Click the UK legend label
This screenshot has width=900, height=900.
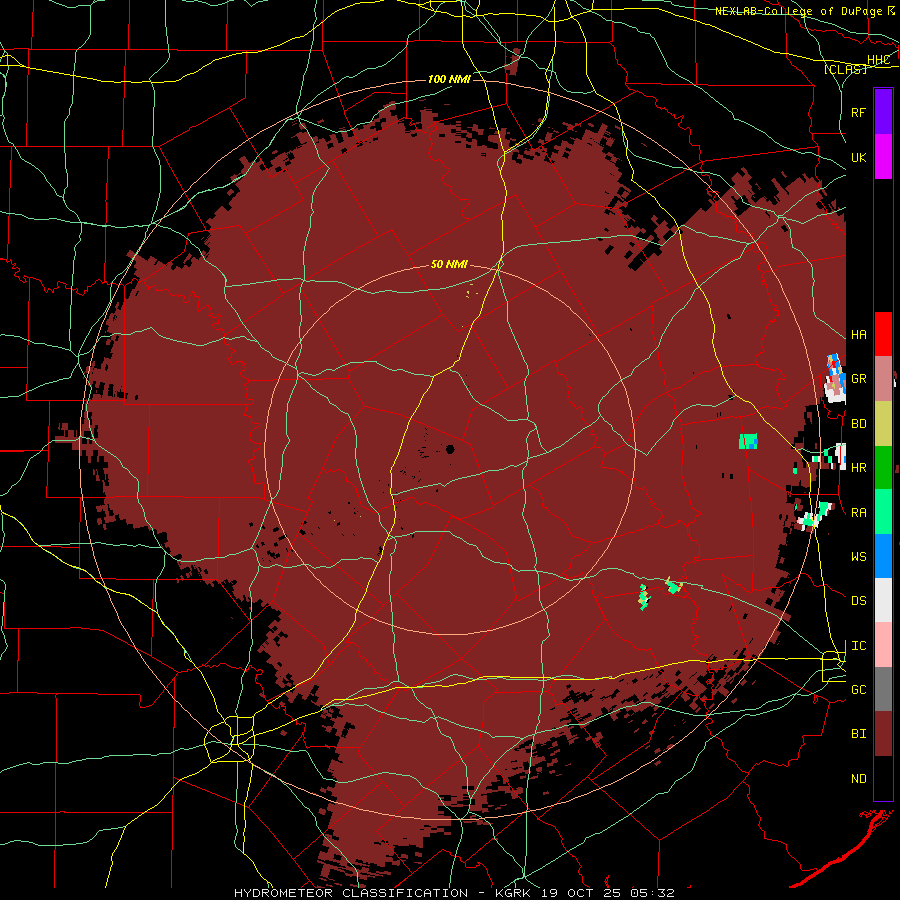tap(858, 157)
